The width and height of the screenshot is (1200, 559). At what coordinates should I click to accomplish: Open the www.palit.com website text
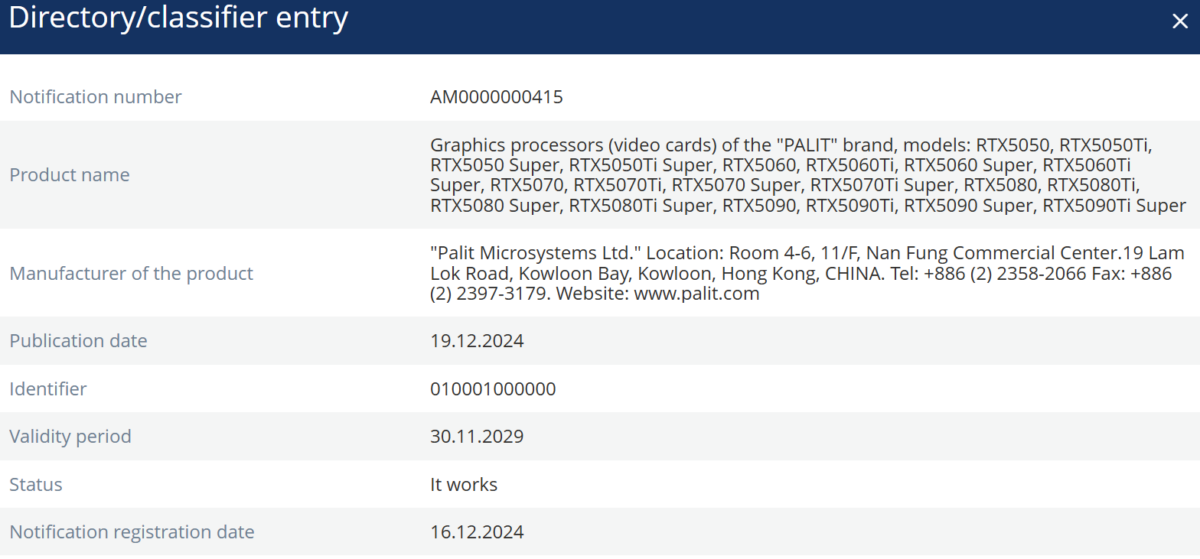tap(697, 294)
